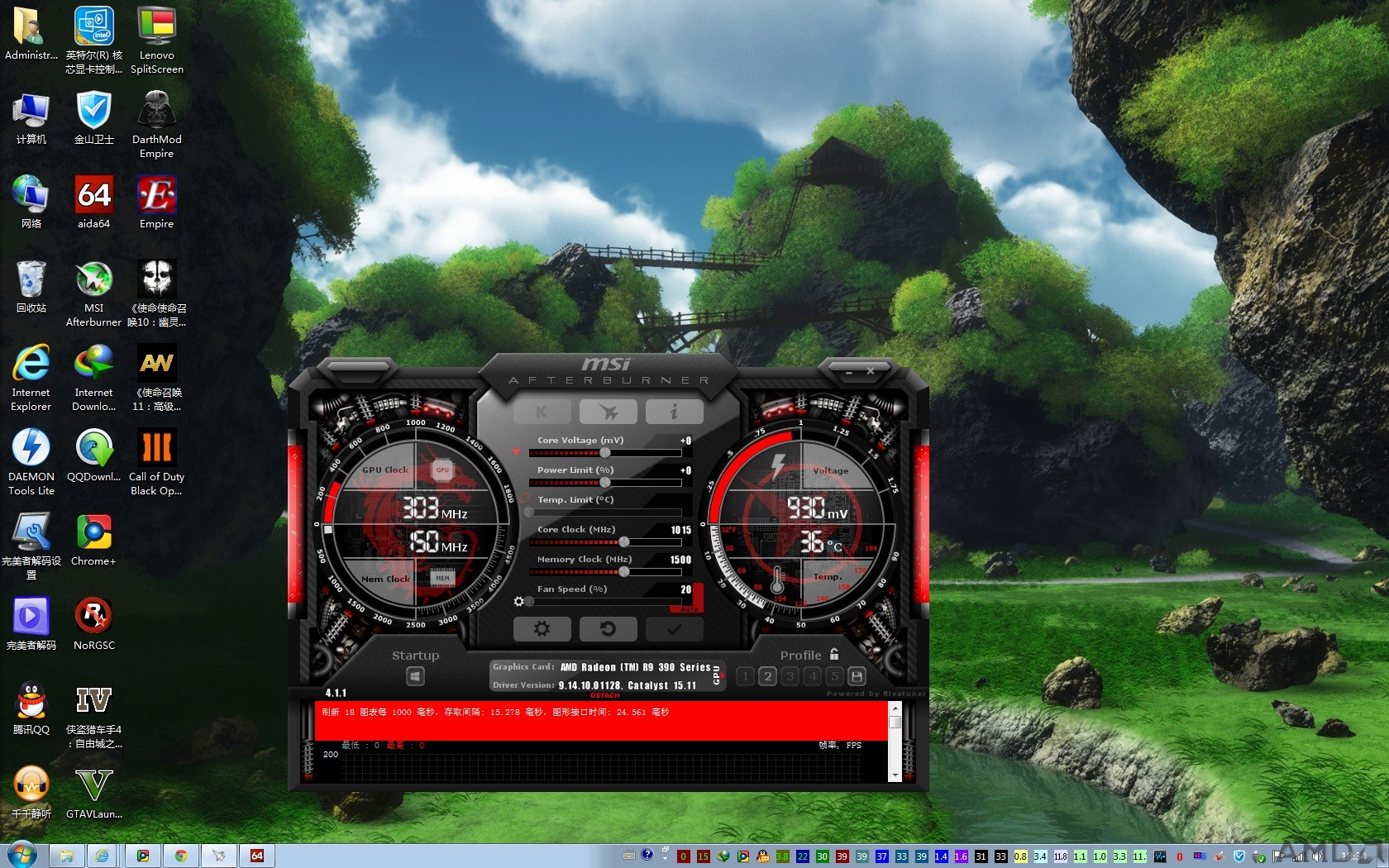Open aida64 taskbar button
Screen dimensions: 1389x868
pos(257,856)
